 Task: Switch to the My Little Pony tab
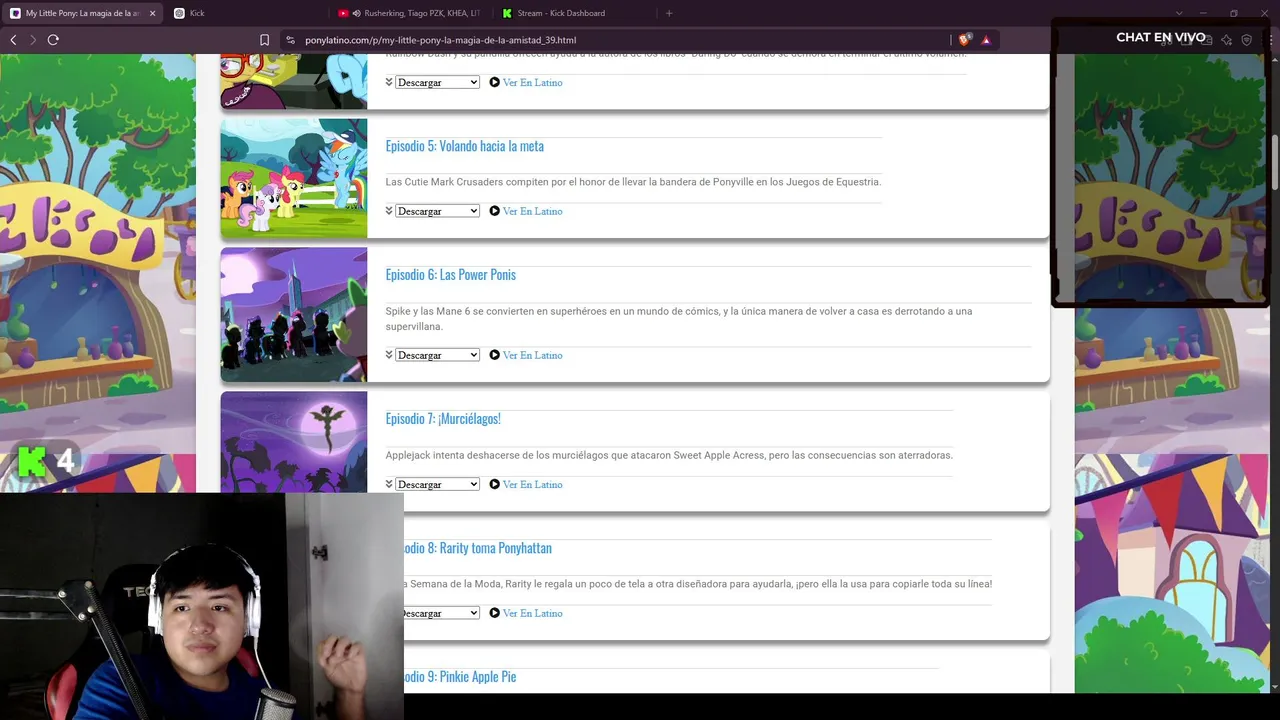(x=82, y=13)
